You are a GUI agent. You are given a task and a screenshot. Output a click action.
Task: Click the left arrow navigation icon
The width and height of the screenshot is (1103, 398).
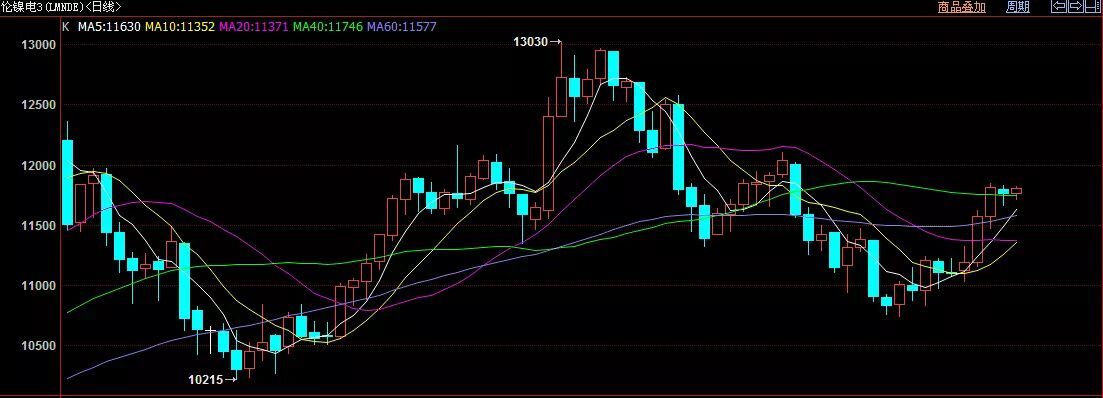coord(1058,6)
